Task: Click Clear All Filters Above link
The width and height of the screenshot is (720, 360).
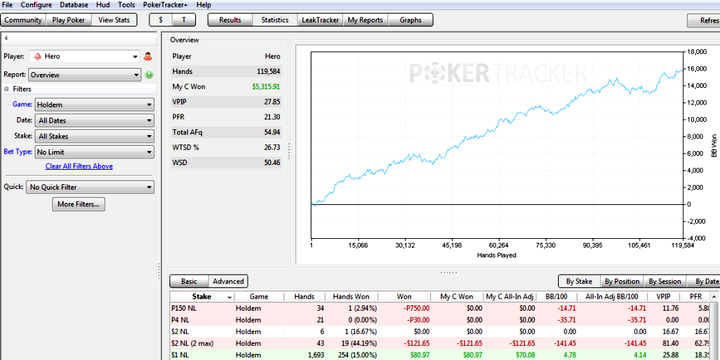Action: tap(79, 166)
